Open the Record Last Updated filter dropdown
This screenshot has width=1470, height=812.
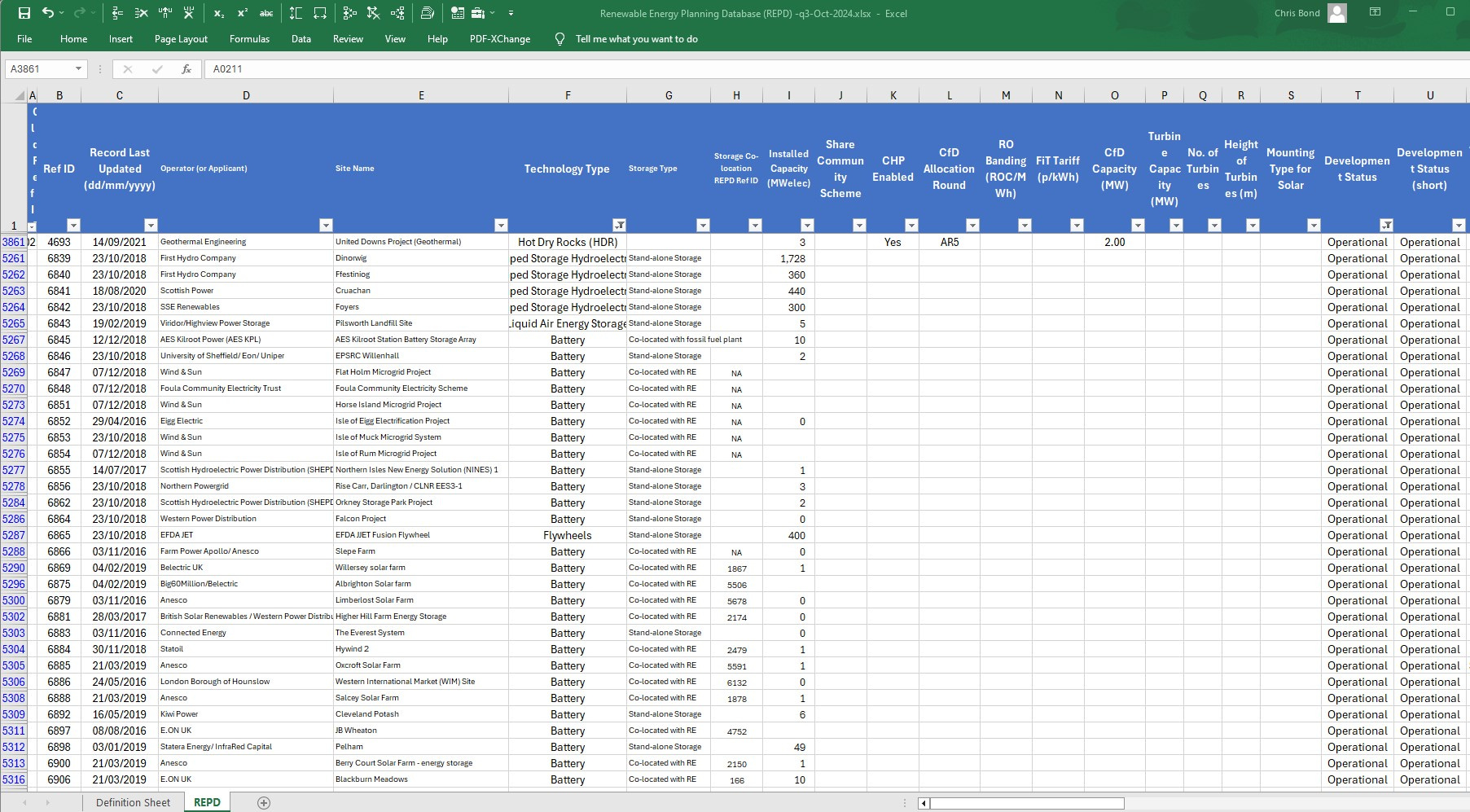point(151,225)
